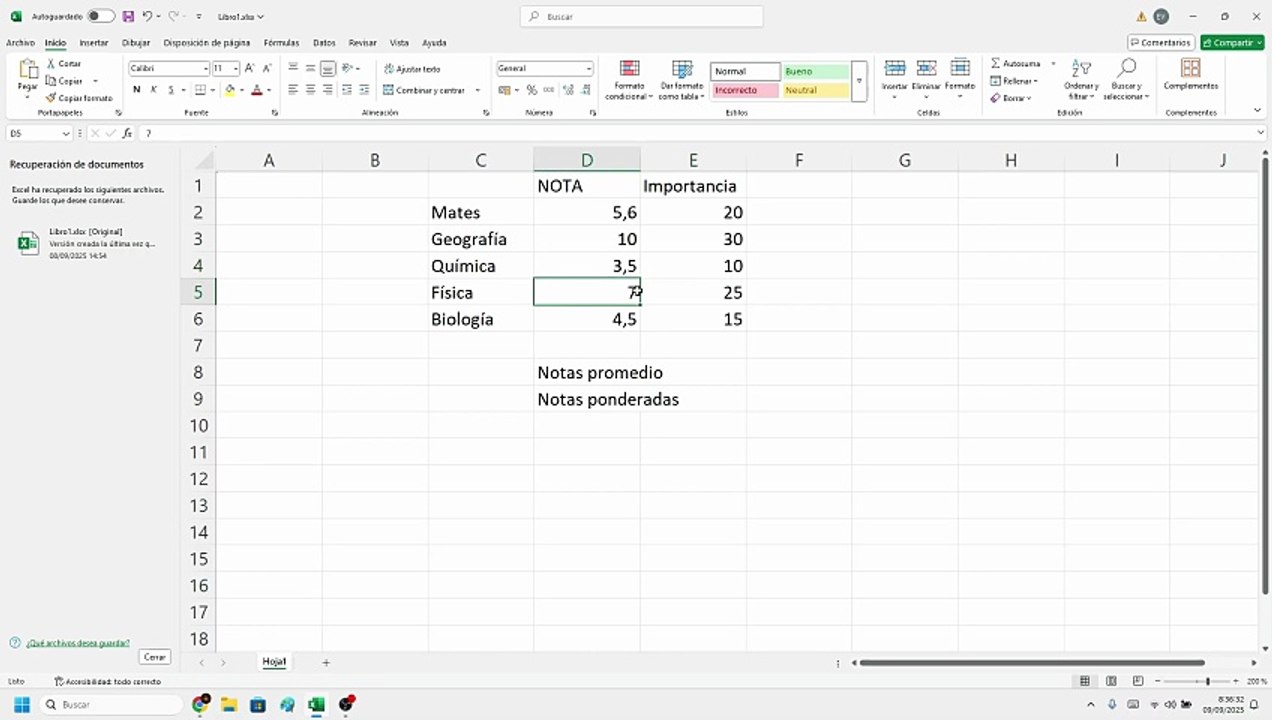Switch to the Fórmulas tab
Viewport: 1272px width, 720px height.
pyautogui.click(x=282, y=43)
